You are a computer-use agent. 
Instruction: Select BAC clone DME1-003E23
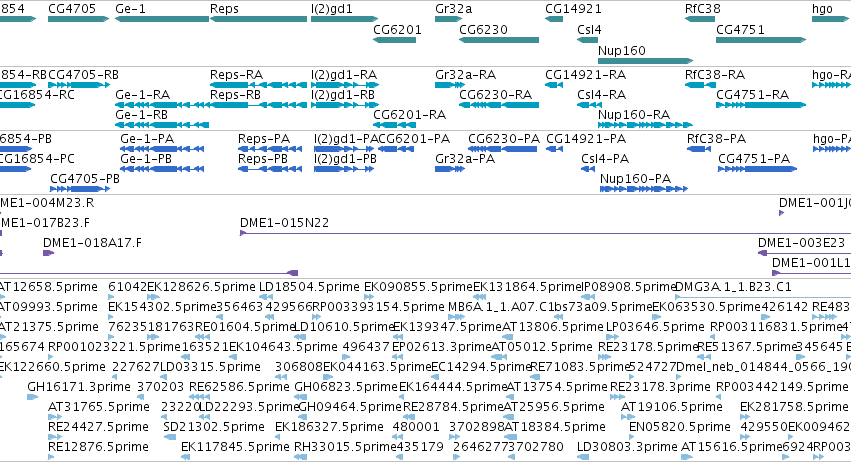pos(804,253)
